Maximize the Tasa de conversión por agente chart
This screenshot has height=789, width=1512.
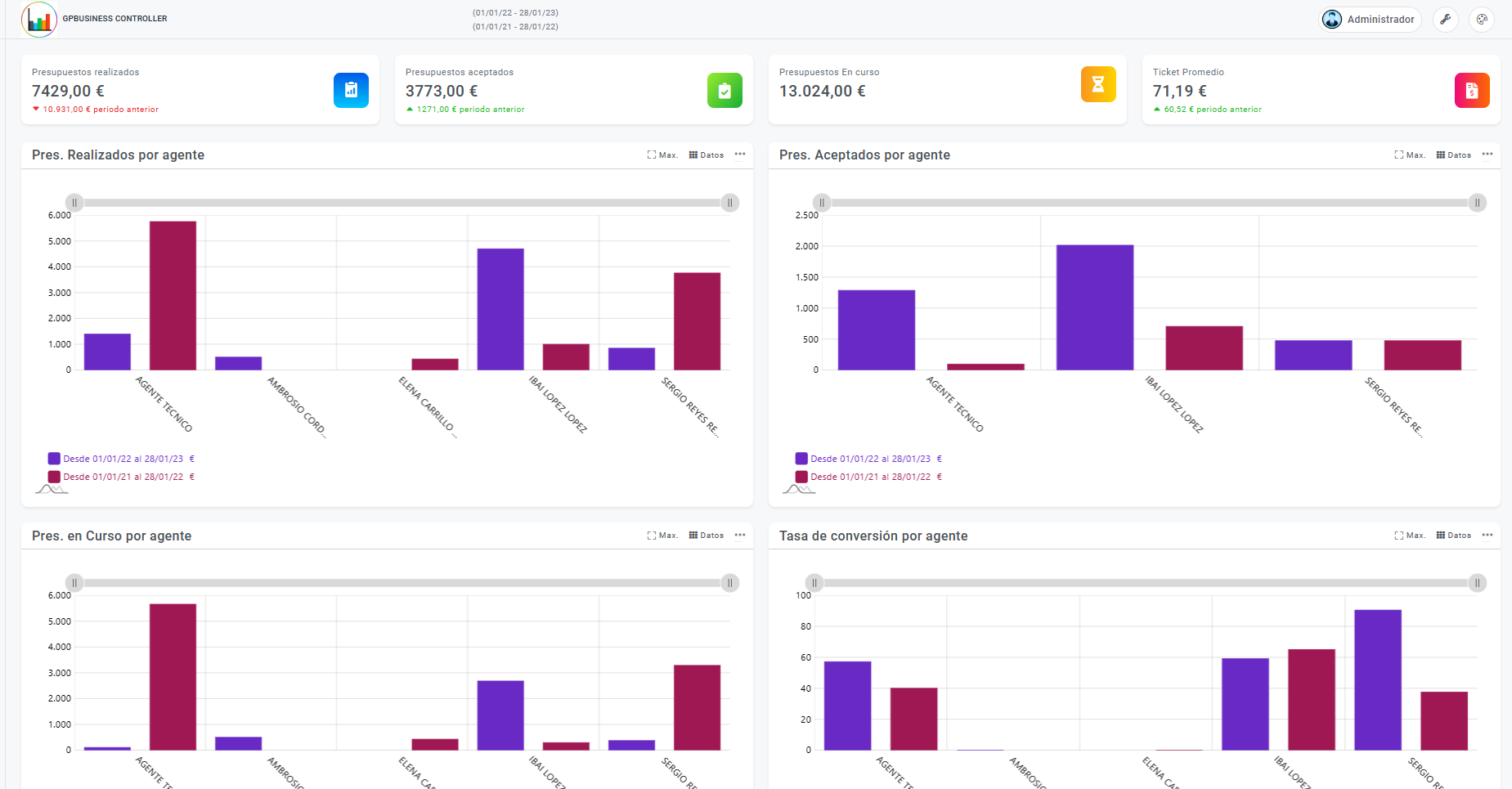point(1410,536)
